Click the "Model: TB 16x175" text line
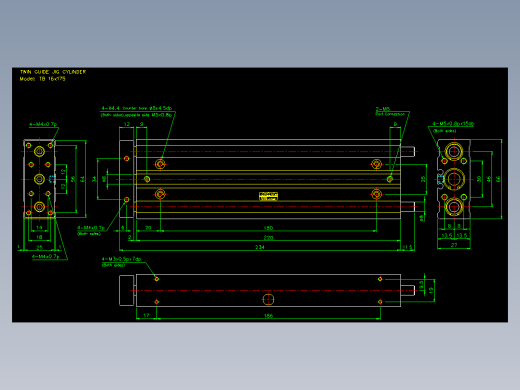Viewport: 520px width, 390px height. tap(43, 79)
